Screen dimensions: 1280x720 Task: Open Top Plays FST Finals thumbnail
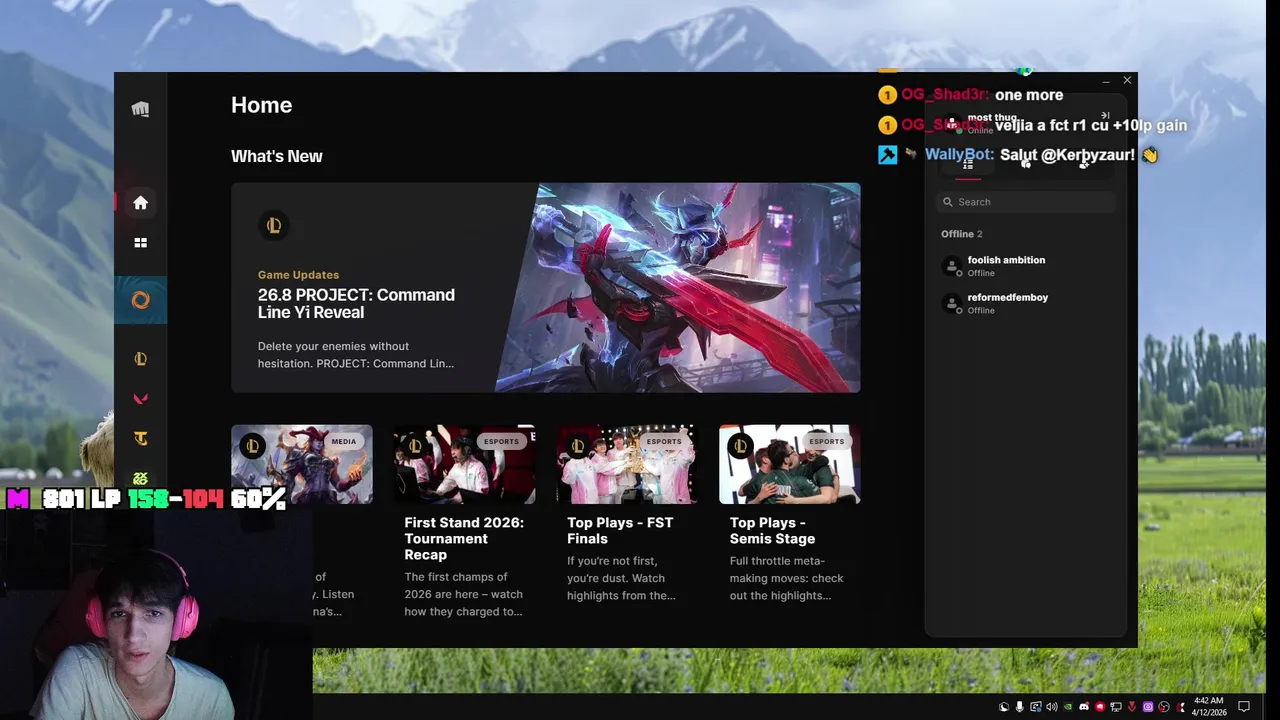coord(627,464)
